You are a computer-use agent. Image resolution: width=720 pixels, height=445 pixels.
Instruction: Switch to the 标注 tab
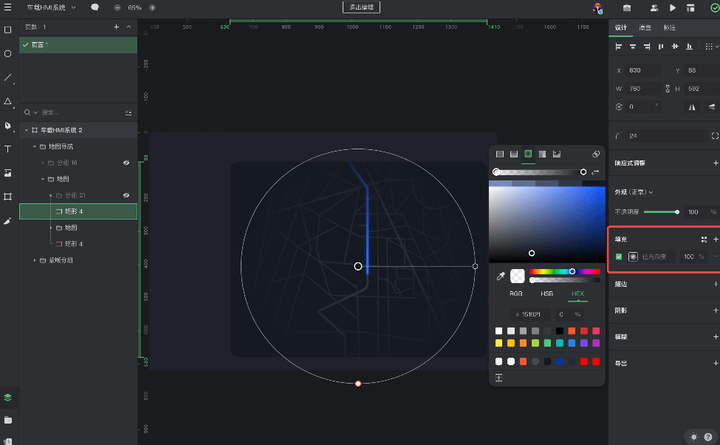(669, 28)
